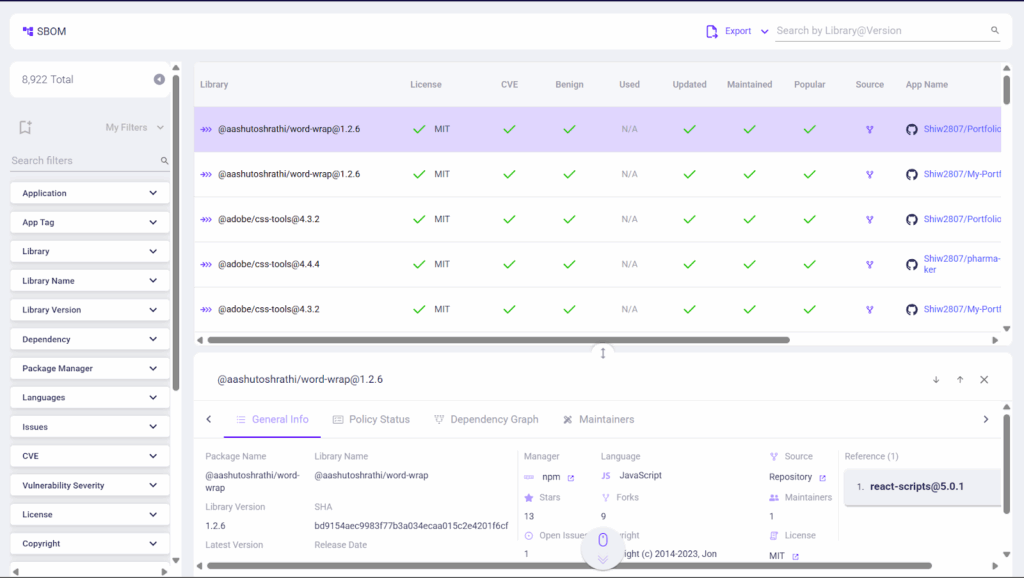
Task: Expand the Dependency filter
Action: (89, 339)
